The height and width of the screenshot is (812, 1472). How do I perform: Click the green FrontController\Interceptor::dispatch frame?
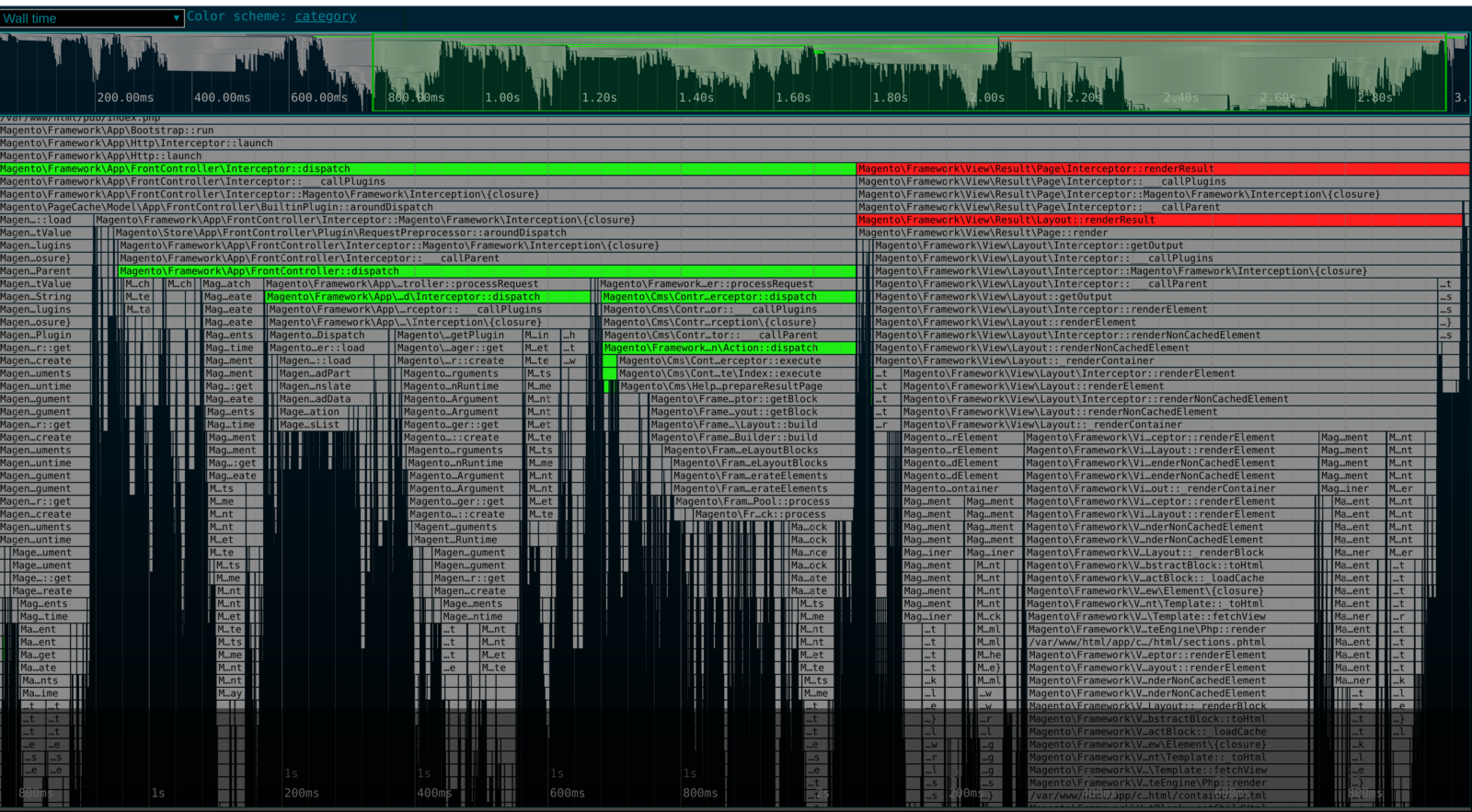point(428,169)
